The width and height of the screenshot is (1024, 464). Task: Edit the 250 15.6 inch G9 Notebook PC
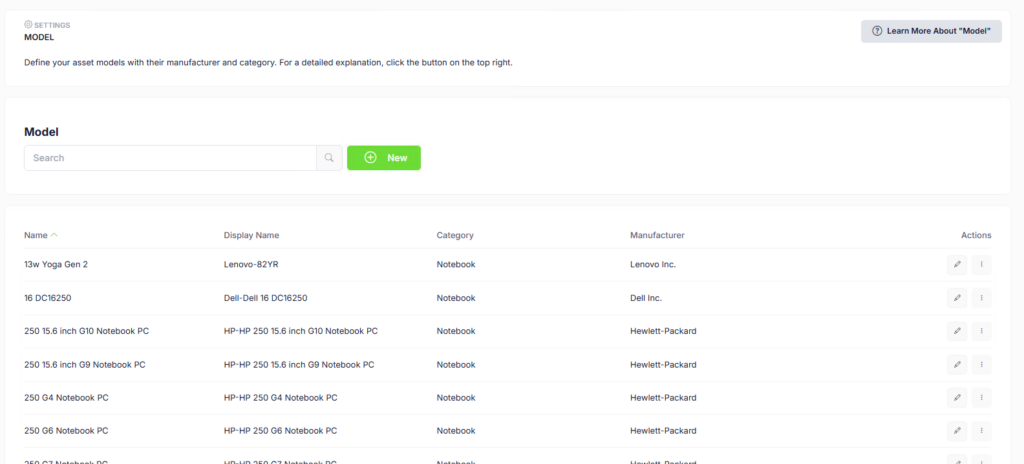point(957,365)
